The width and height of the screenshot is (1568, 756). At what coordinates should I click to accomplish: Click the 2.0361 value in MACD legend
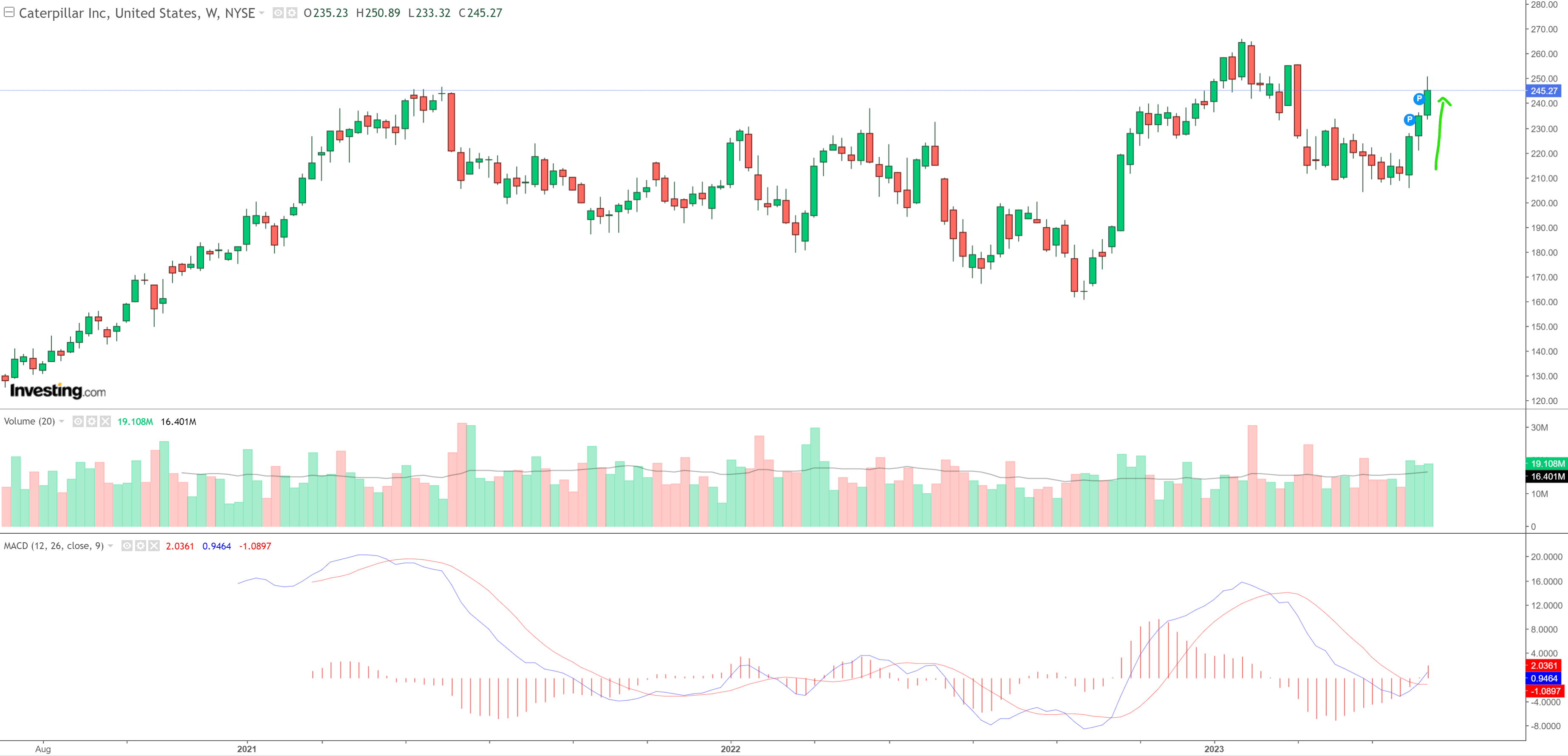coord(180,546)
